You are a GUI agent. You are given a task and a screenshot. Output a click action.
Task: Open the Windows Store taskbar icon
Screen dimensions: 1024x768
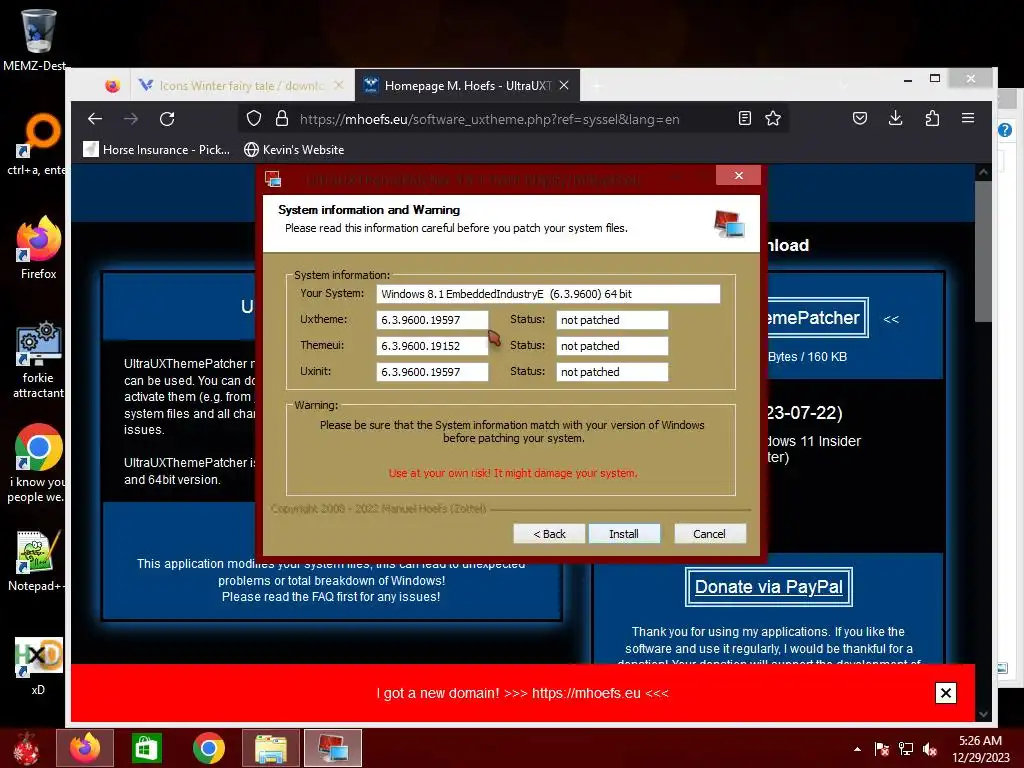[146, 748]
